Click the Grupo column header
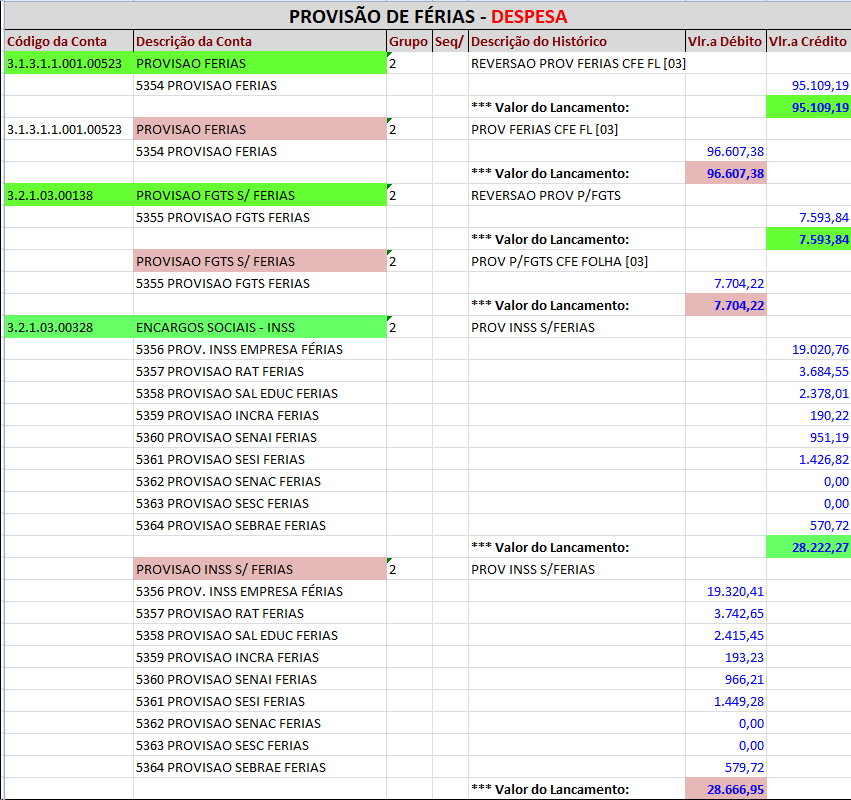 coord(408,41)
